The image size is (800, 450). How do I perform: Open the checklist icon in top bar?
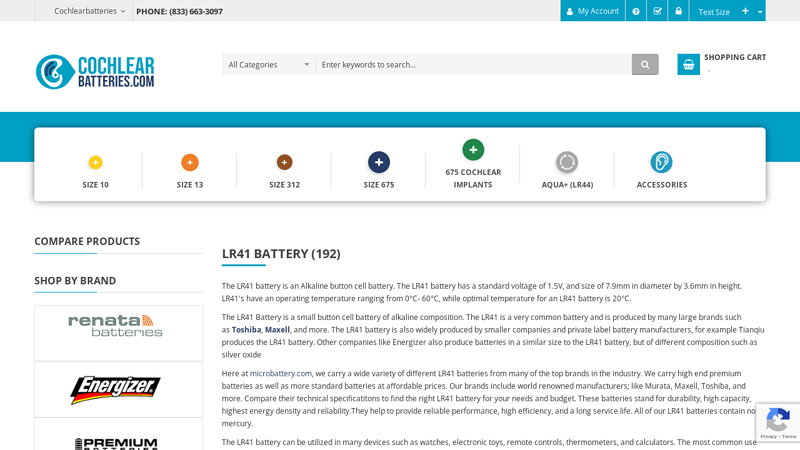coord(657,11)
